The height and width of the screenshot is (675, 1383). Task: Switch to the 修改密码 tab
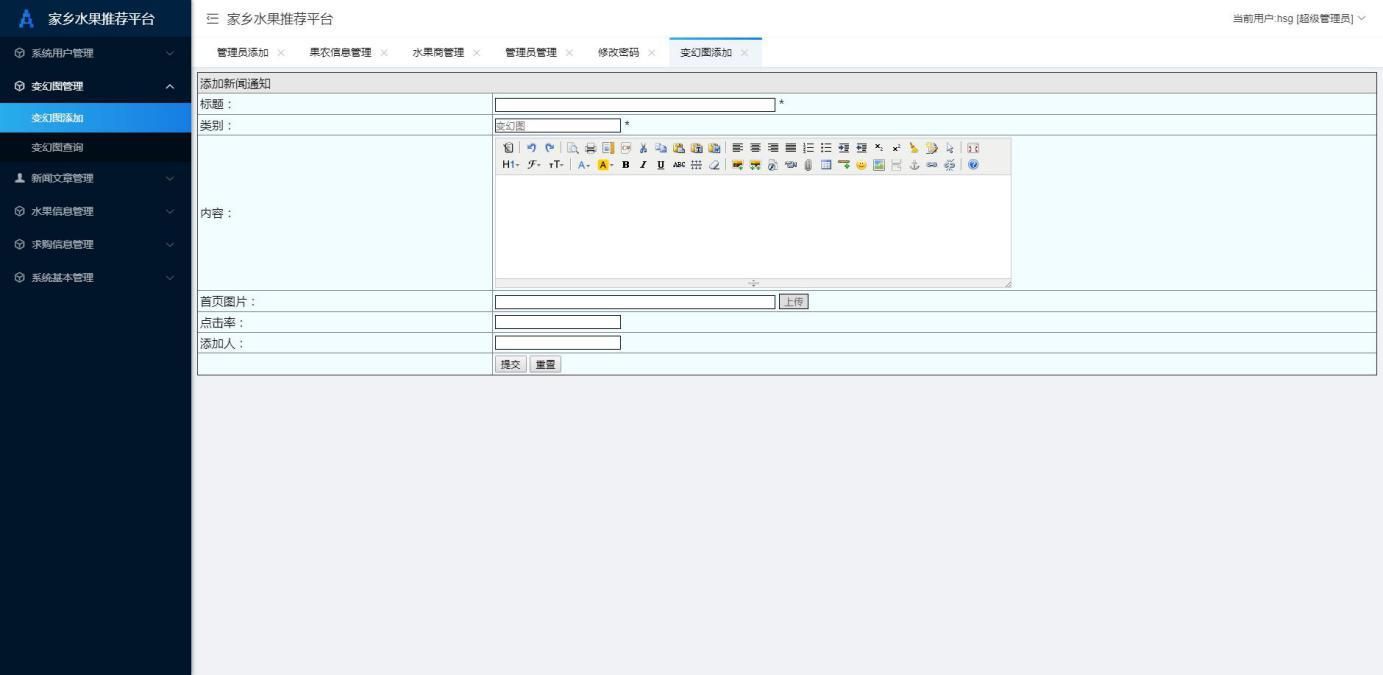[x=621, y=52]
